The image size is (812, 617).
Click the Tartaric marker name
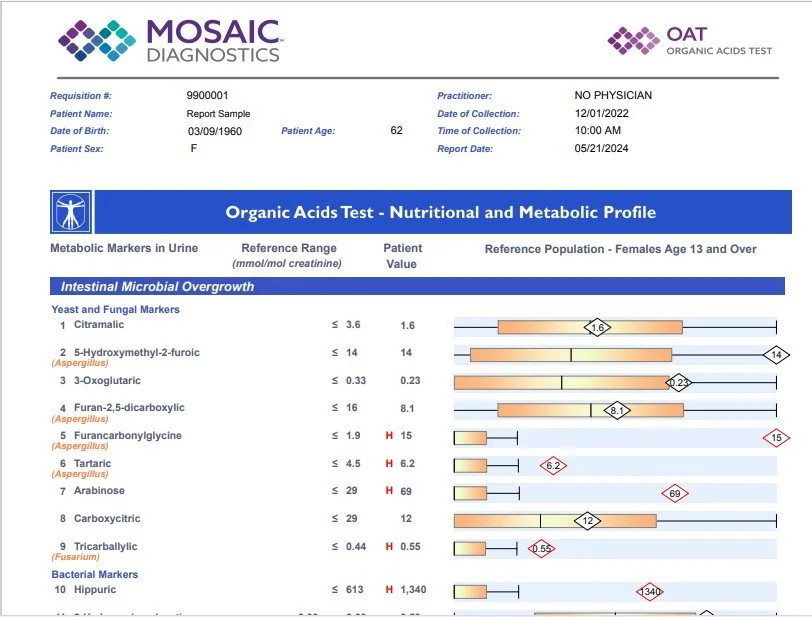pos(93,464)
